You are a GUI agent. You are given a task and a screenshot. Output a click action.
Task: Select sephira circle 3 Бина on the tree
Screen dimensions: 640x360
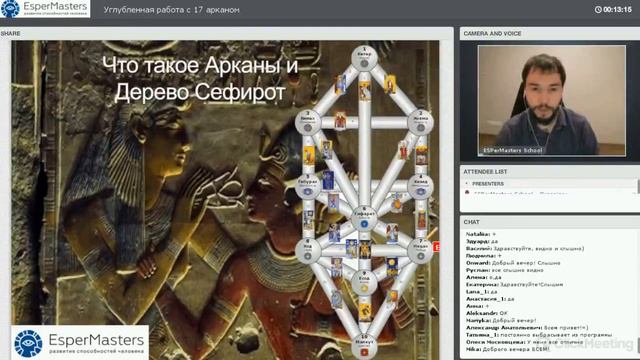308,122
